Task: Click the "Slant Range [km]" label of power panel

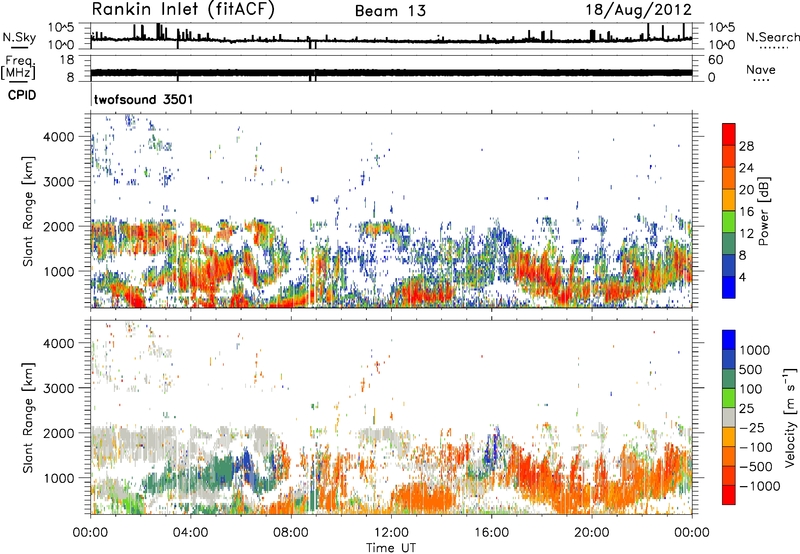Action: (x=28, y=211)
